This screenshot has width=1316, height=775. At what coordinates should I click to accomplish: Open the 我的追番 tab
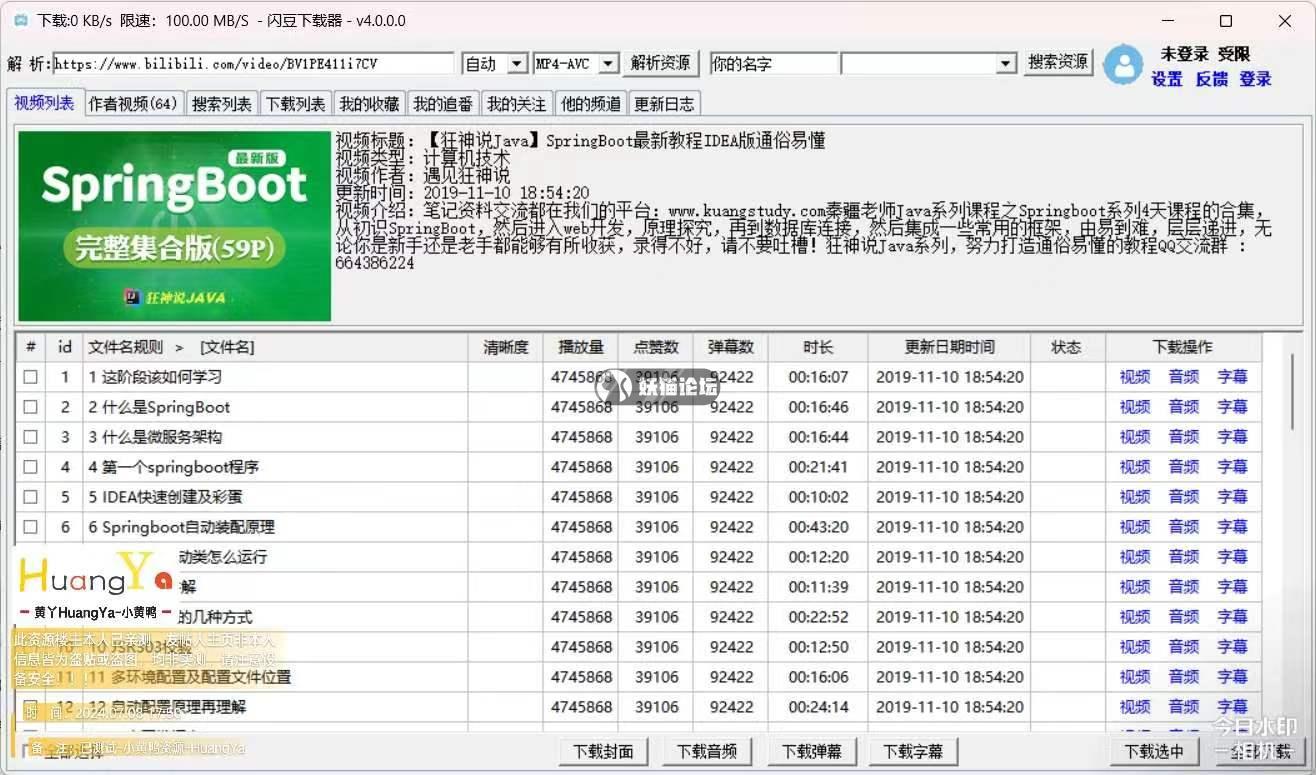pyautogui.click(x=443, y=103)
